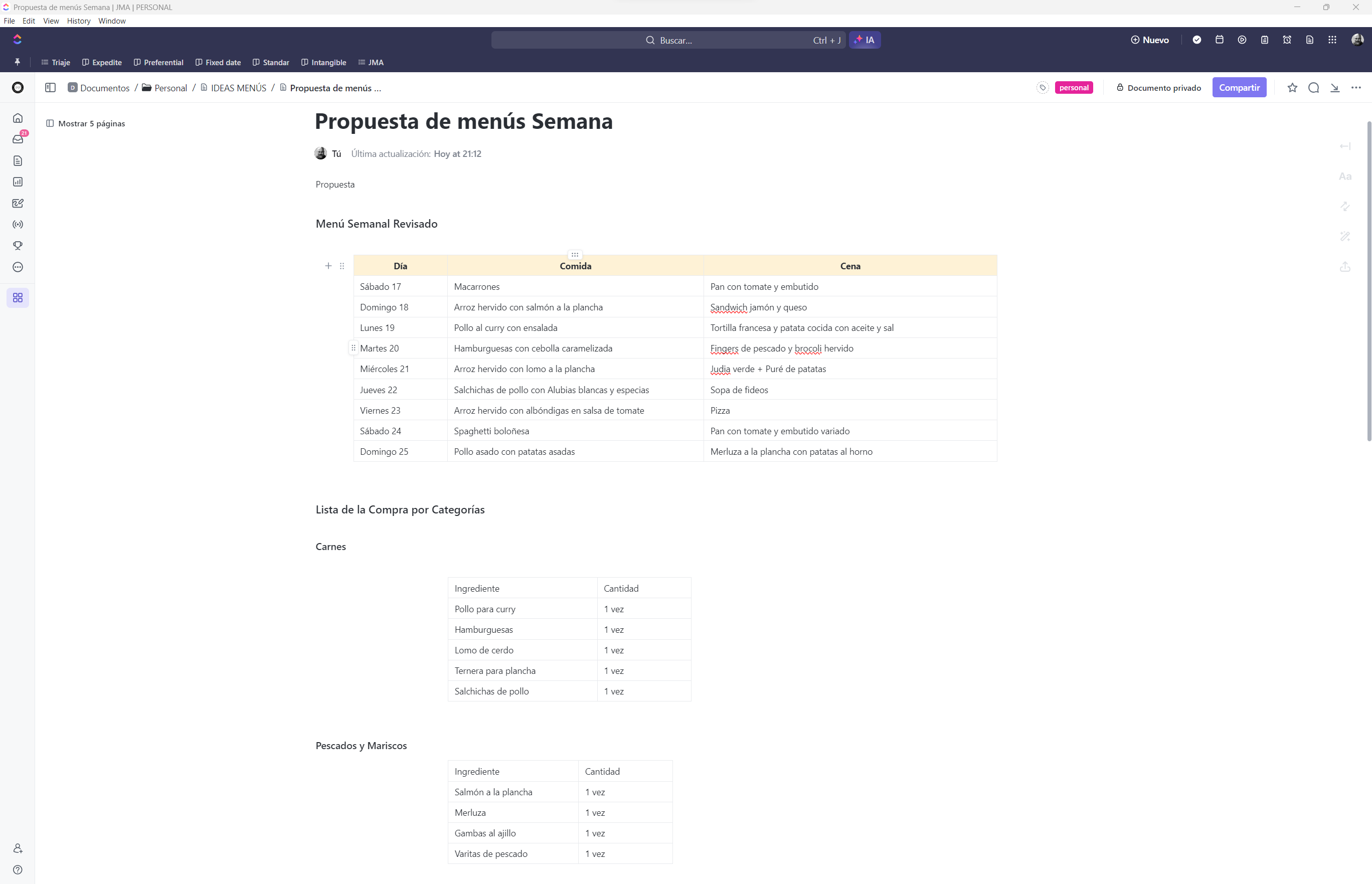Toggle the Documento privado lock setting
1372x884 pixels.
pyautogui.click(x=1158, y=88)
